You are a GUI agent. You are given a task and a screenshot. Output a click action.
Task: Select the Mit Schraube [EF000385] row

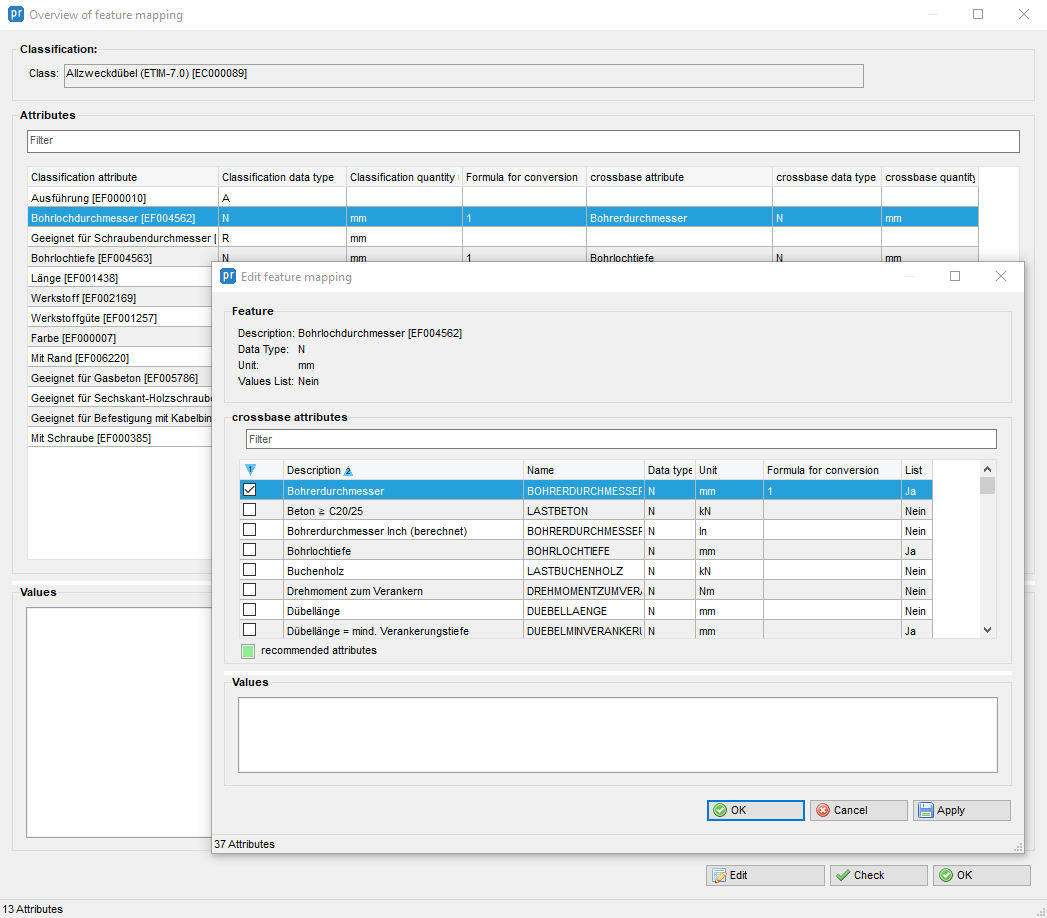click(x=120, y=439)
